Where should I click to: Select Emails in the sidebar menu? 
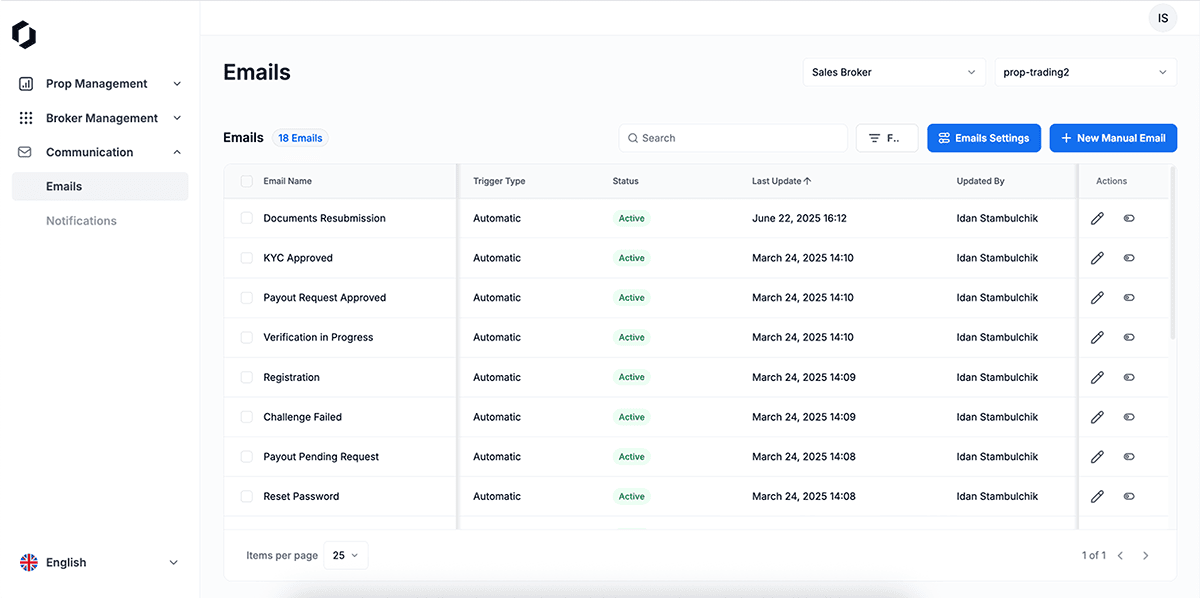coord(64,186)
